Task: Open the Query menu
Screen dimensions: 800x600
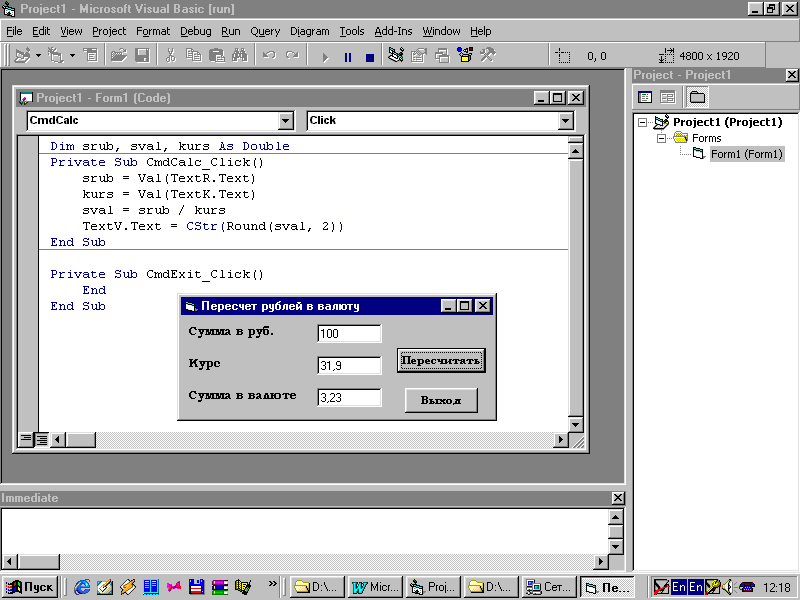Action: coord(265,32)
